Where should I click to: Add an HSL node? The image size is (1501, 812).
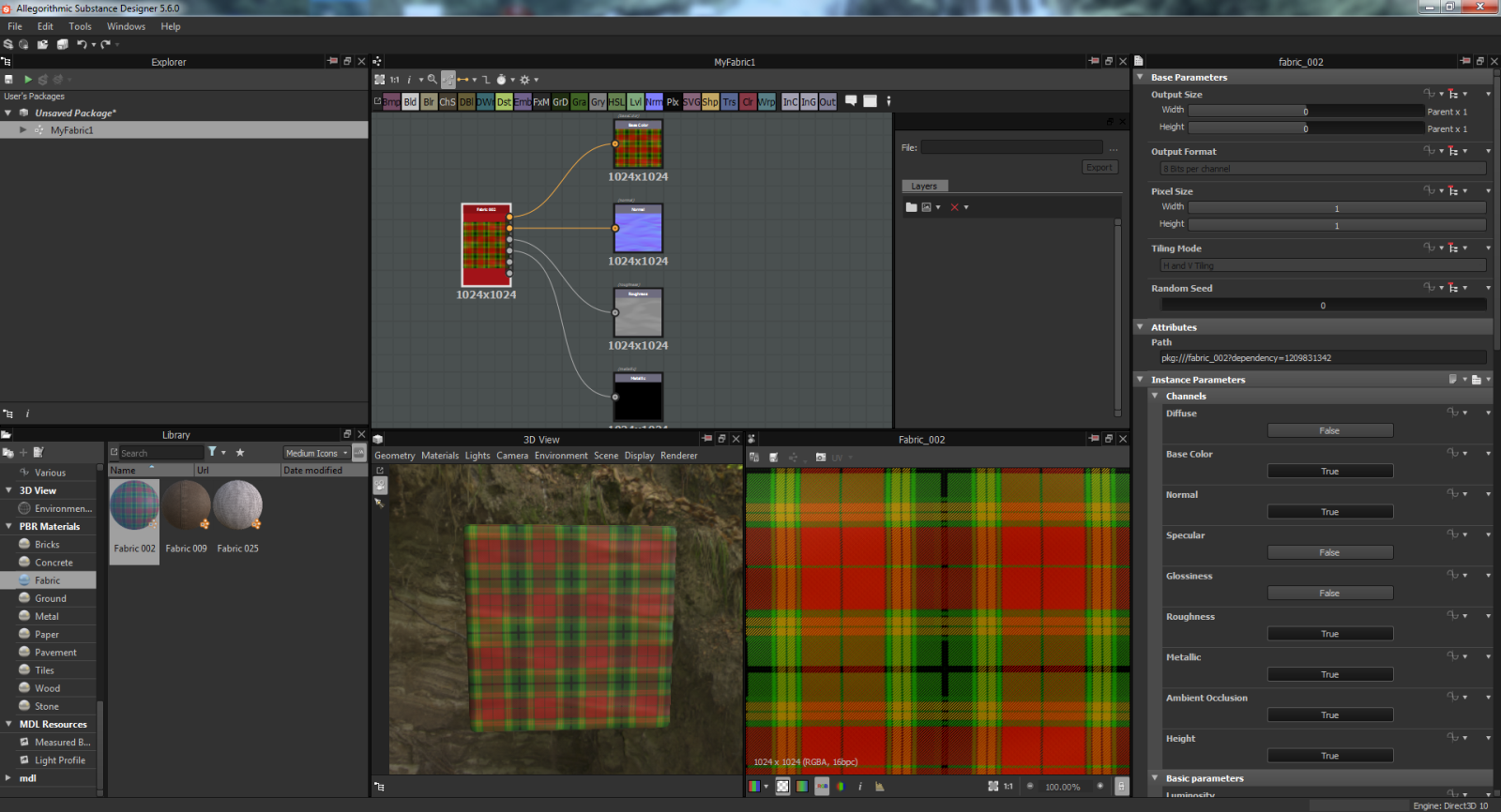(x=616, y=101)
